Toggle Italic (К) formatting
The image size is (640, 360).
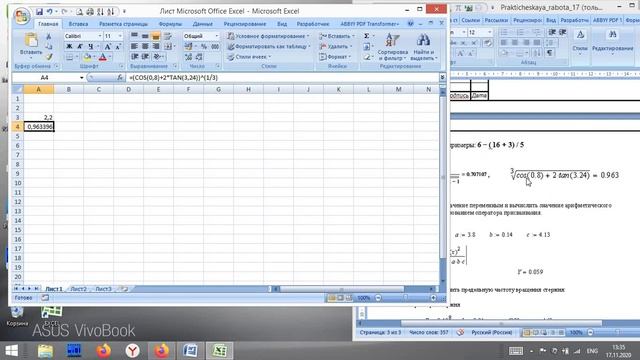[x=80, y=47]
